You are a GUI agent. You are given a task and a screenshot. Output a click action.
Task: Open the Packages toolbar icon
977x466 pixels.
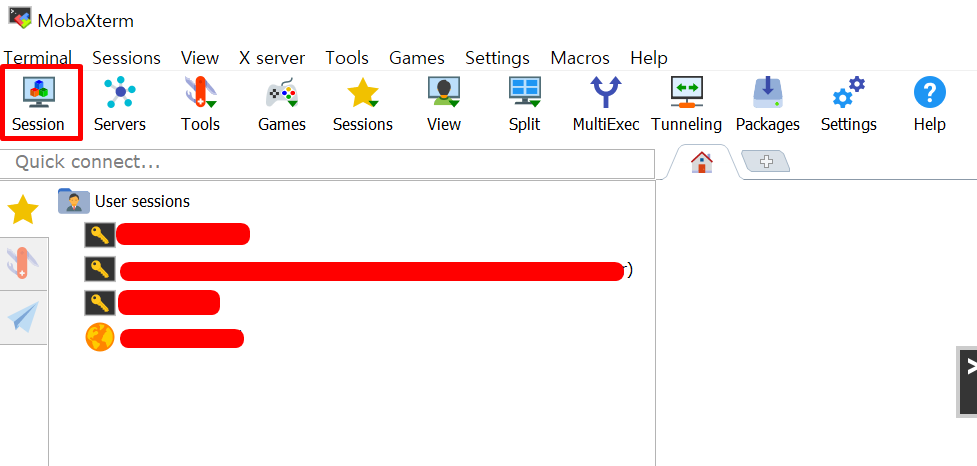pyautogui.click(x=768, y=103)
